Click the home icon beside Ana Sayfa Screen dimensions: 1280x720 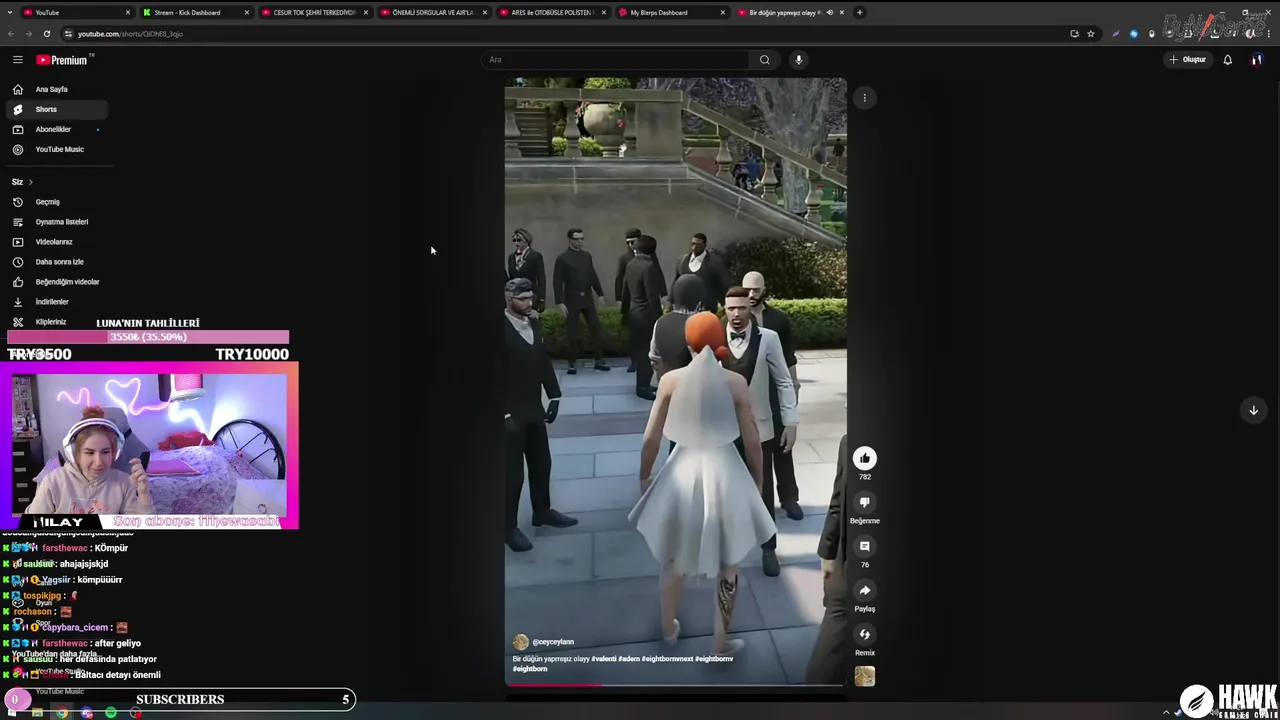coord(17,89)
